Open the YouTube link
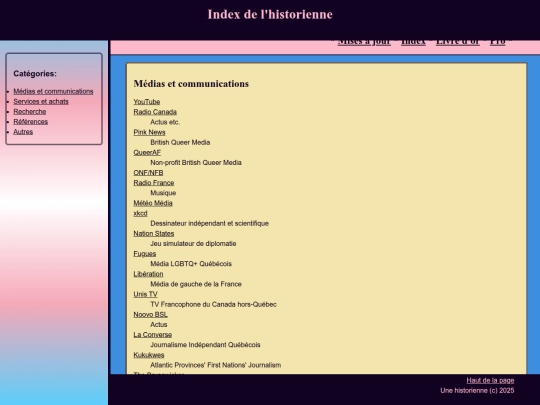 [147, 102]
